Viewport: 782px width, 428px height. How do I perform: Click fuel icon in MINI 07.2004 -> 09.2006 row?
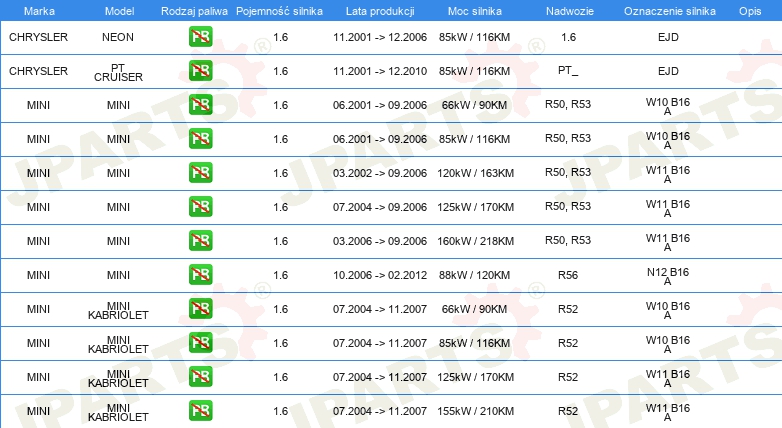click(x=200, y=206)
